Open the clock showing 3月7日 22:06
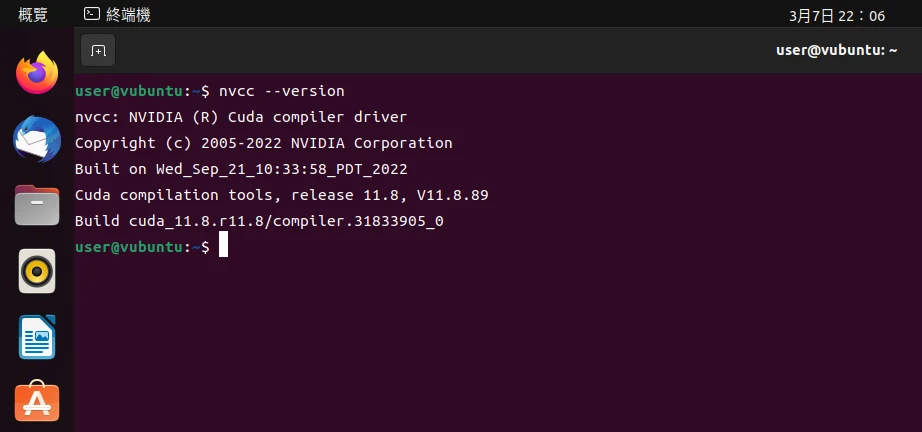 (x=837, y=15)
